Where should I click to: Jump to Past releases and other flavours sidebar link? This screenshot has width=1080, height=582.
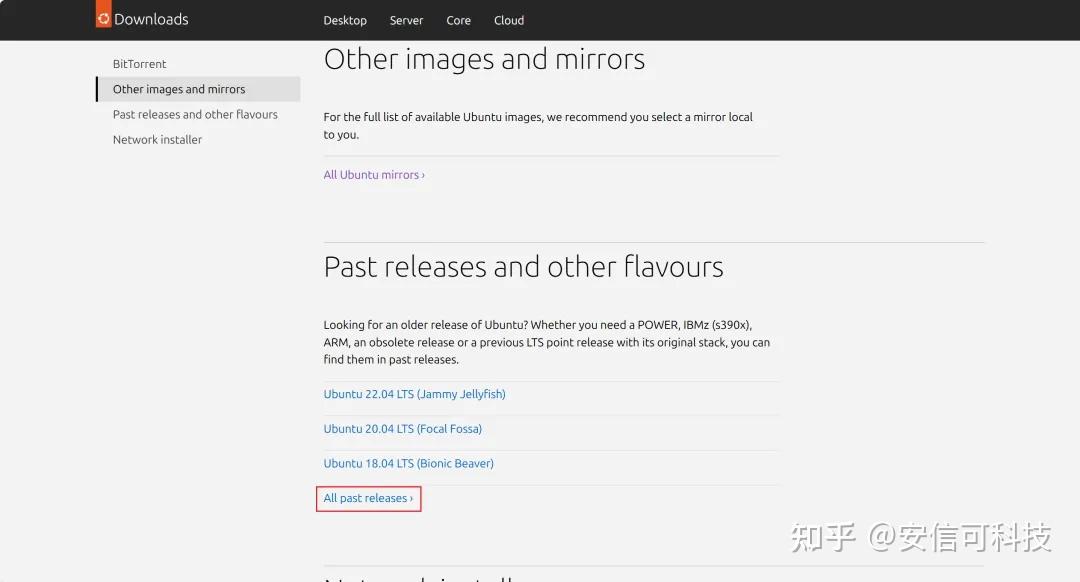(195, 114)
